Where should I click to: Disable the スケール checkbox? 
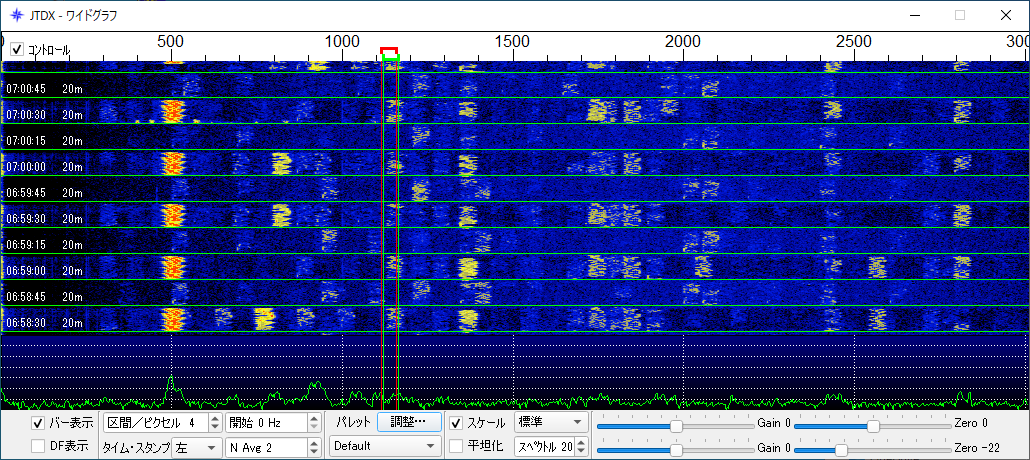[x=456, y=423]
